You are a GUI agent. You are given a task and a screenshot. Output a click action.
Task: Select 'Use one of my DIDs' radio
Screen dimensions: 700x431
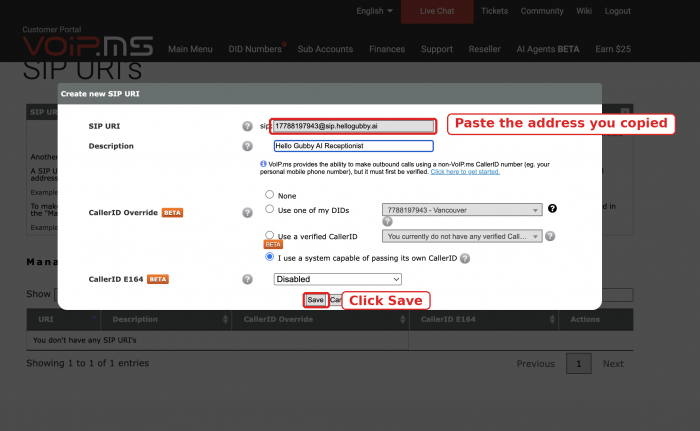click(269, 209)
